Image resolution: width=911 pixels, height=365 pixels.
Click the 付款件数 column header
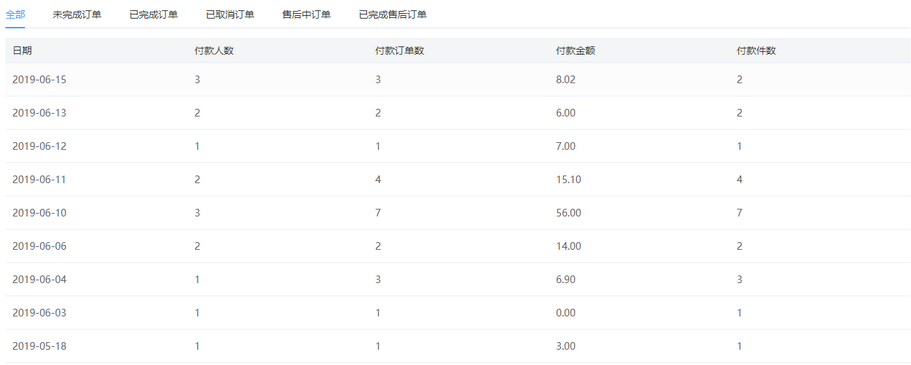tap(756, 51)
